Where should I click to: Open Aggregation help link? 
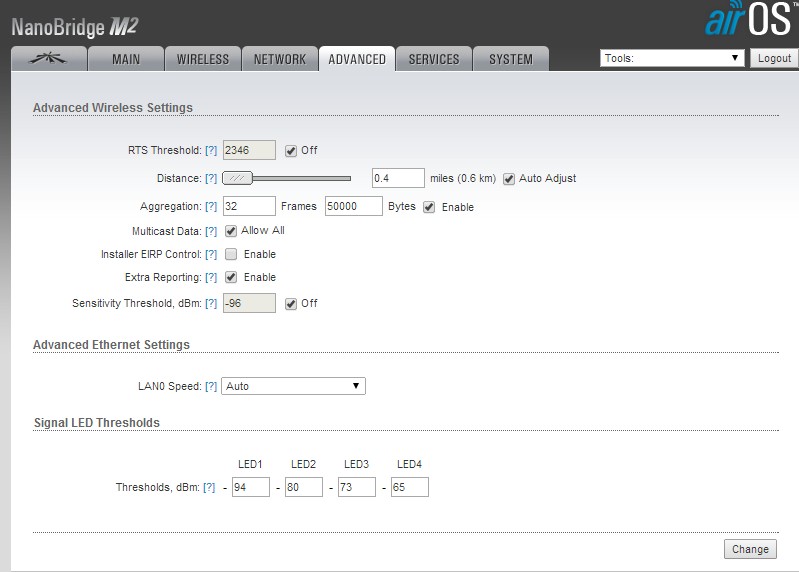211,206
